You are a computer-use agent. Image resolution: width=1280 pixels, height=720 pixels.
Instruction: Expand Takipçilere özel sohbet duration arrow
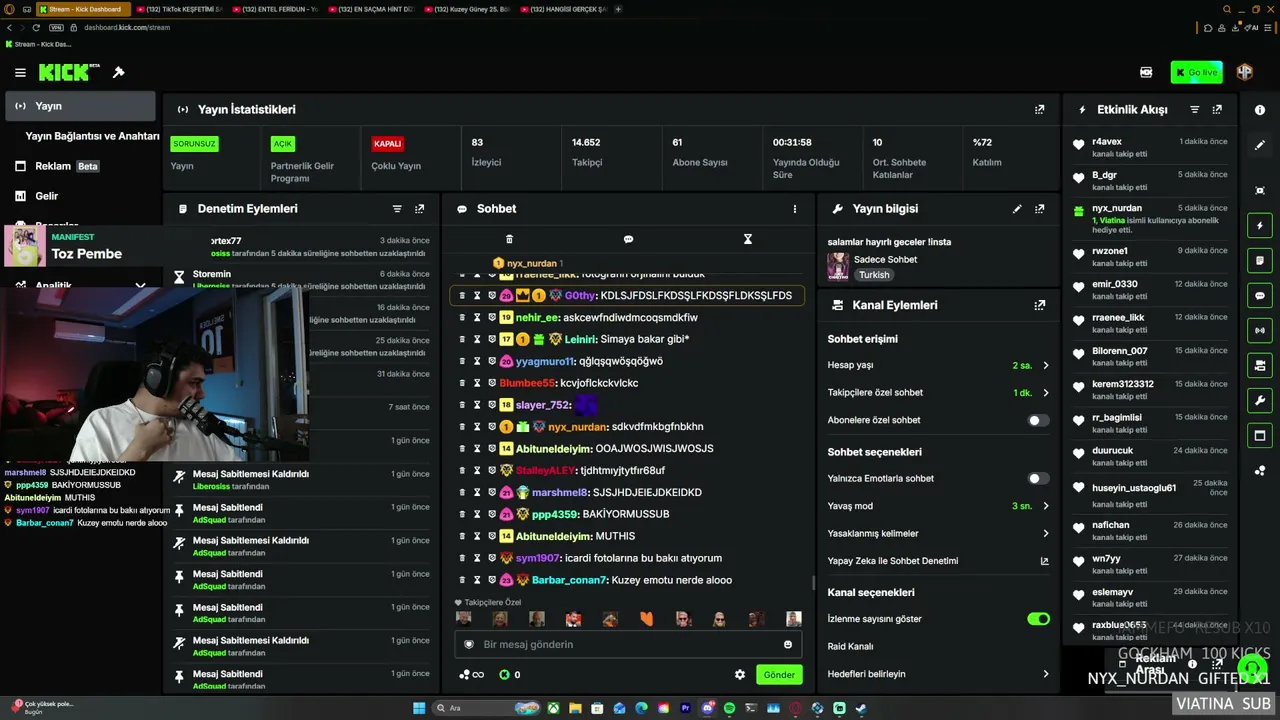[x=1046, y=393]
